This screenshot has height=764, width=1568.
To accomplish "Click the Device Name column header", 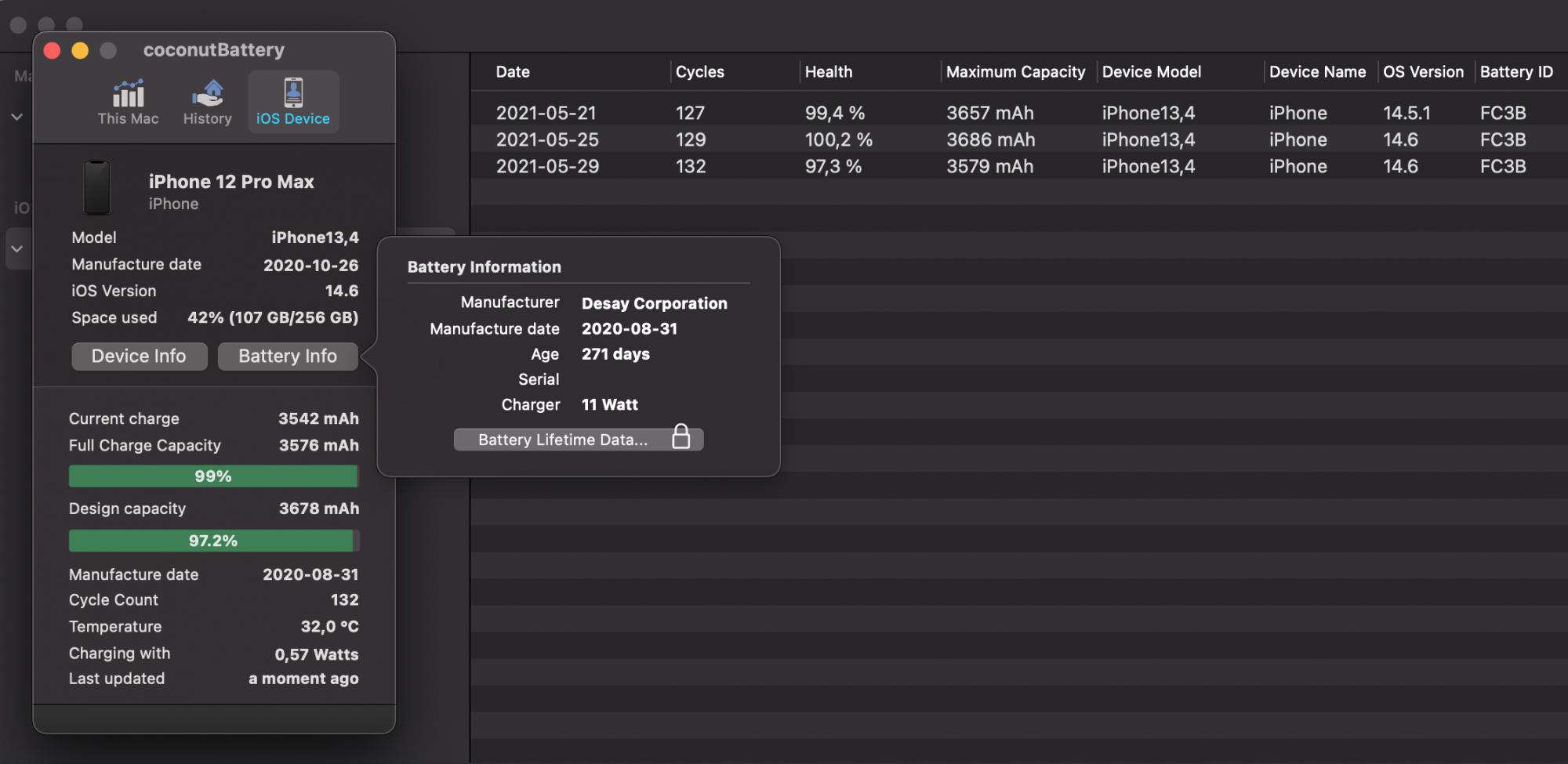I will [x=1317, y=72].
